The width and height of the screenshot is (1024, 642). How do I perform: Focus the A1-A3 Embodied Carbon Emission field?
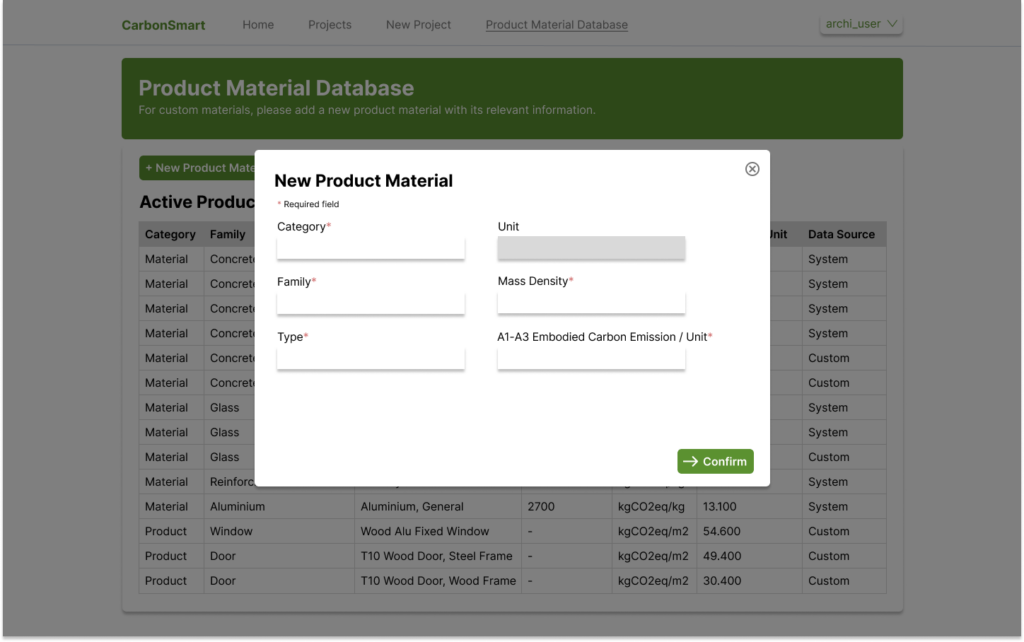[591, 358]
